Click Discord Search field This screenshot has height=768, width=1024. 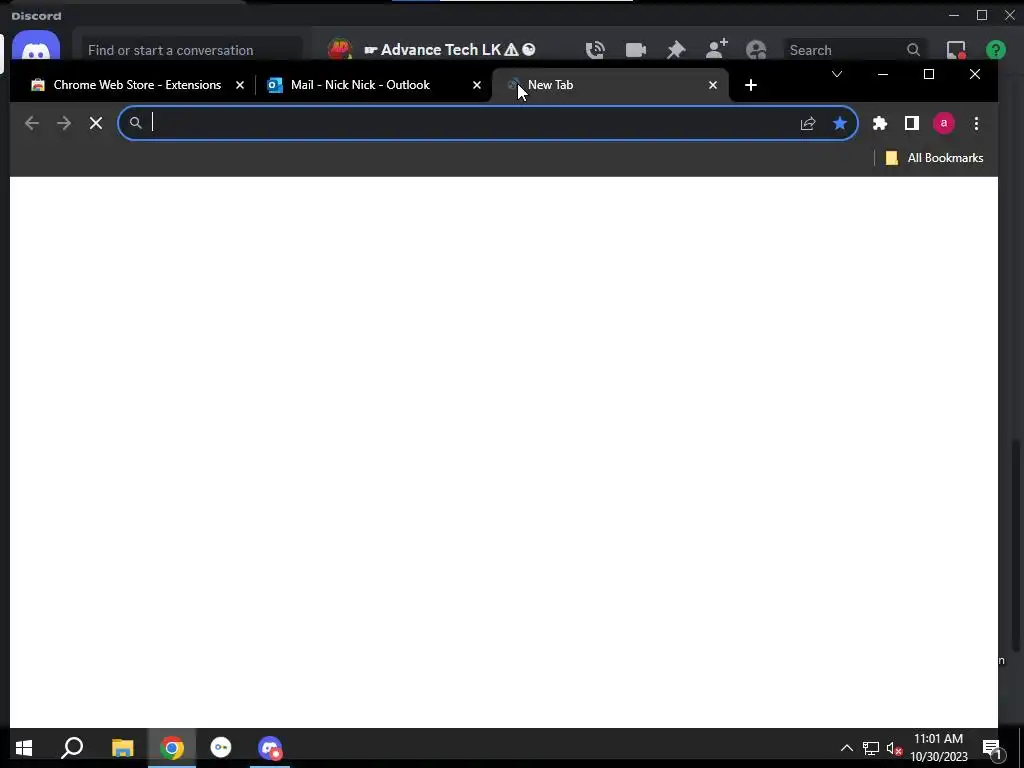(x=854, y=50)
